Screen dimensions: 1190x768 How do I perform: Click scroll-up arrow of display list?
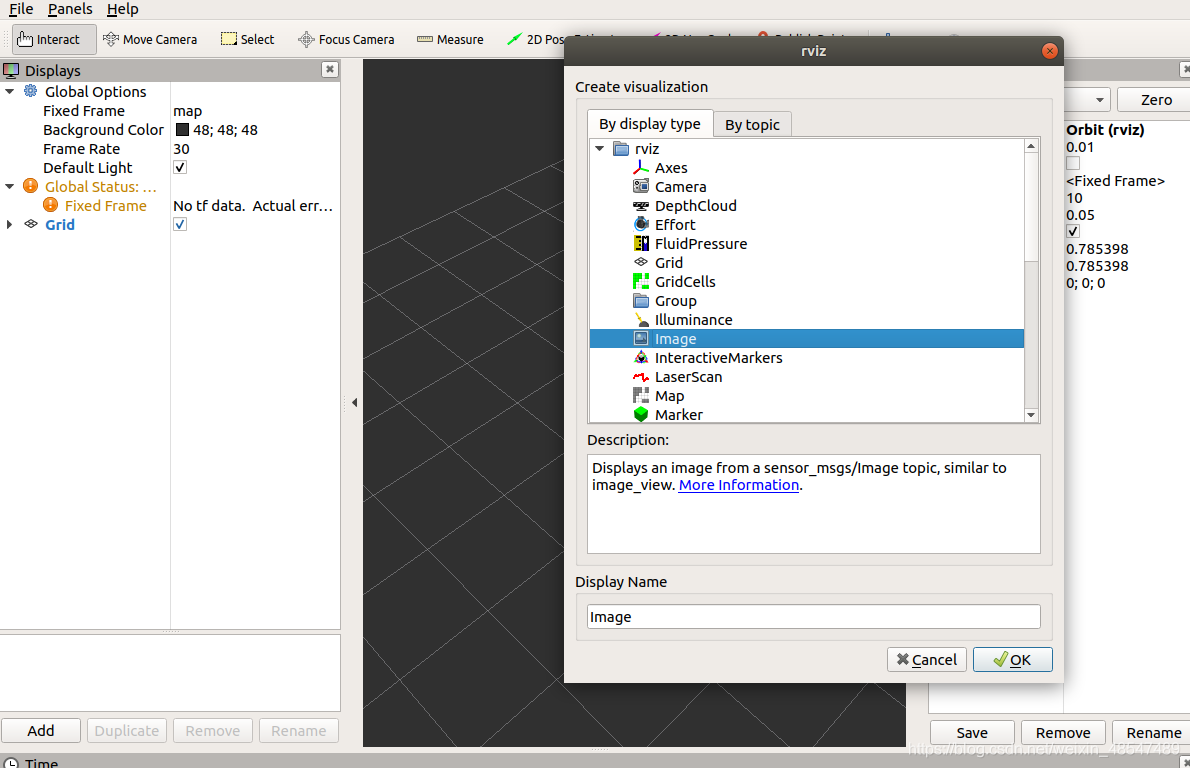(1031, 146)
